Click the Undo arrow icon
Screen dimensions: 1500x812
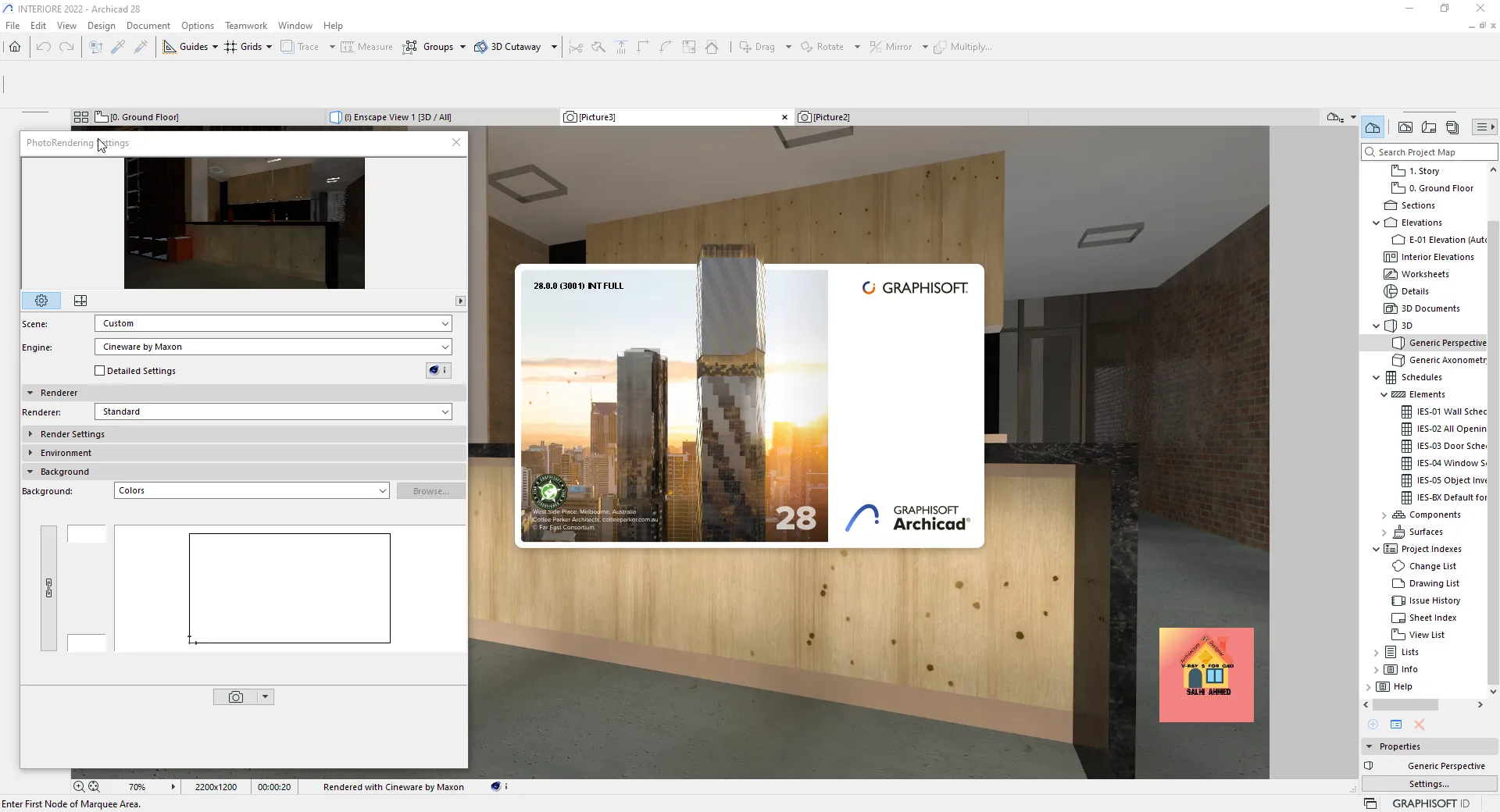44,47
